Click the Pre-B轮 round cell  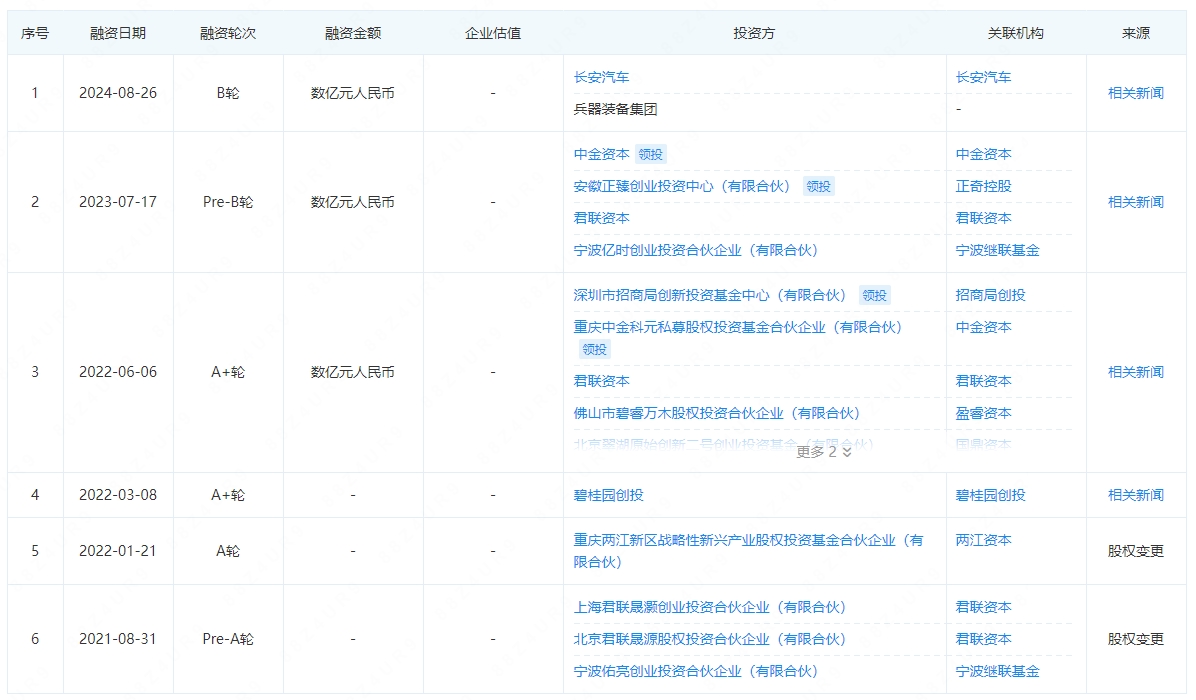(x=227, y=202)
